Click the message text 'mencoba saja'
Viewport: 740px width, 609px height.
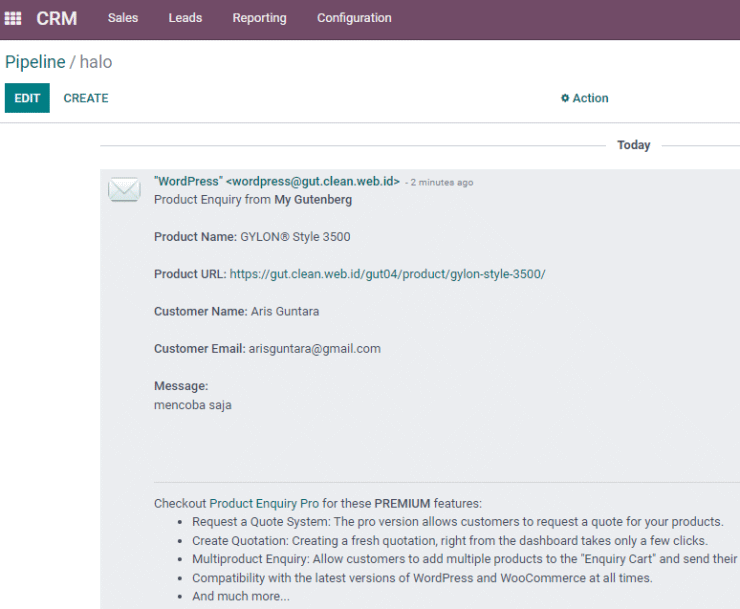click(193, 405)
